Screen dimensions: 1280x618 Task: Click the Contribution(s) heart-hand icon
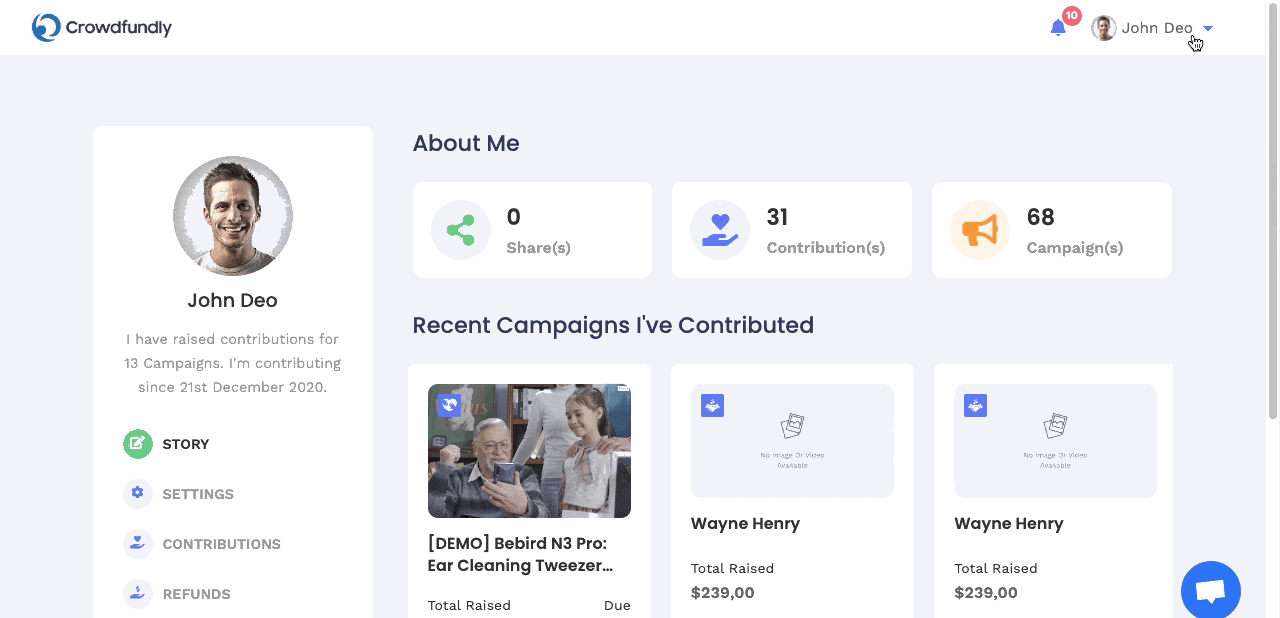720,230
